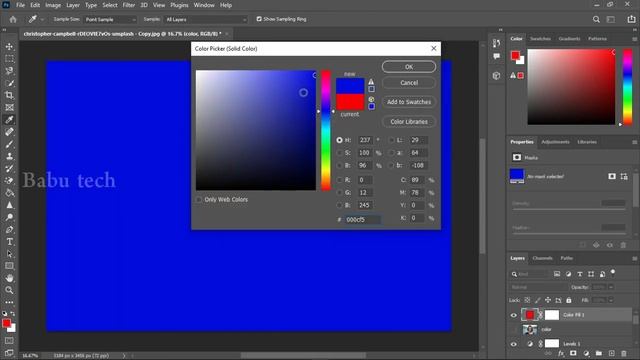640x360 pixels.
Task: Select the H hue radio button
Action: (340, 140)
